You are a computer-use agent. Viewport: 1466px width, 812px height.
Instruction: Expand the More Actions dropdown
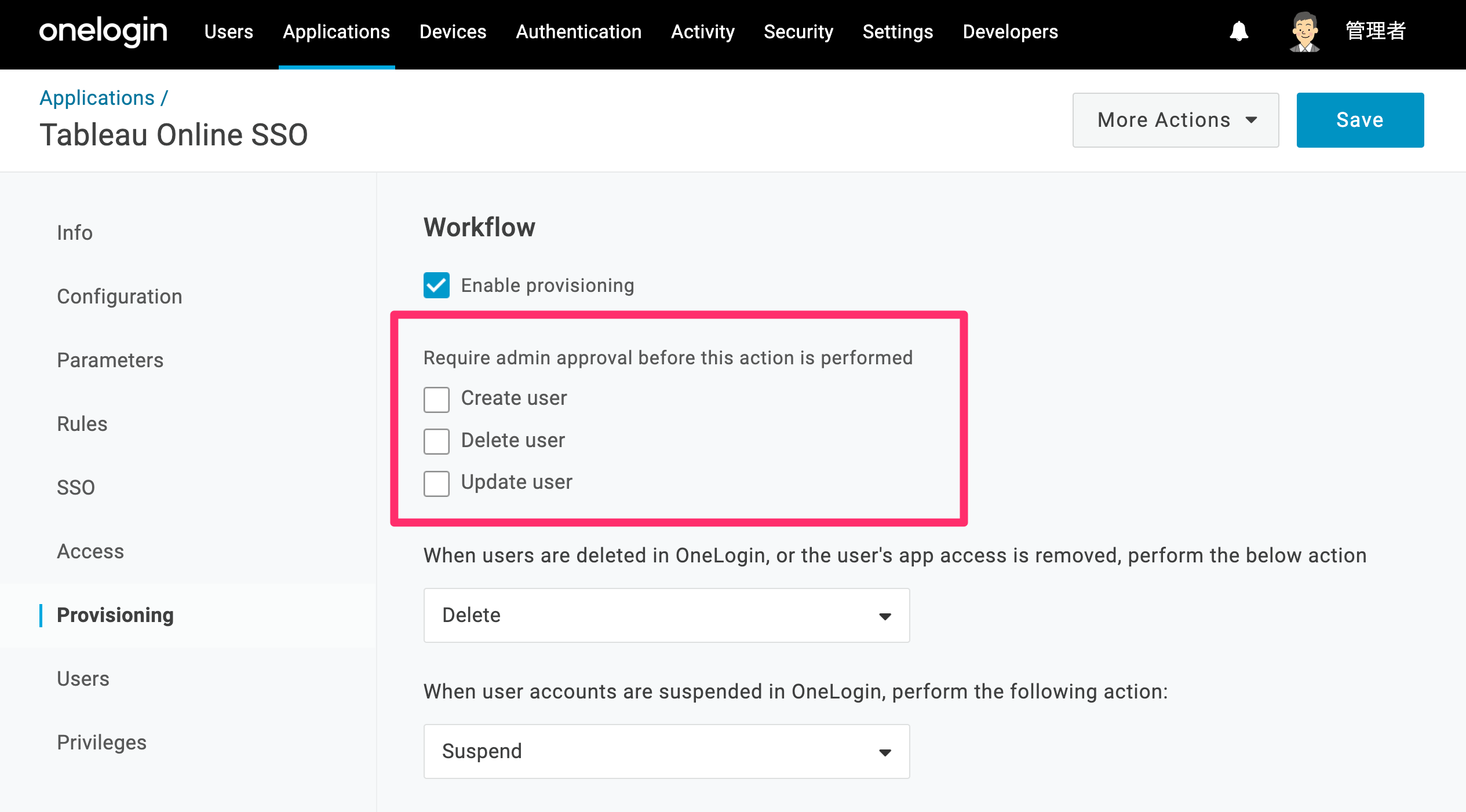point(1176,120)
